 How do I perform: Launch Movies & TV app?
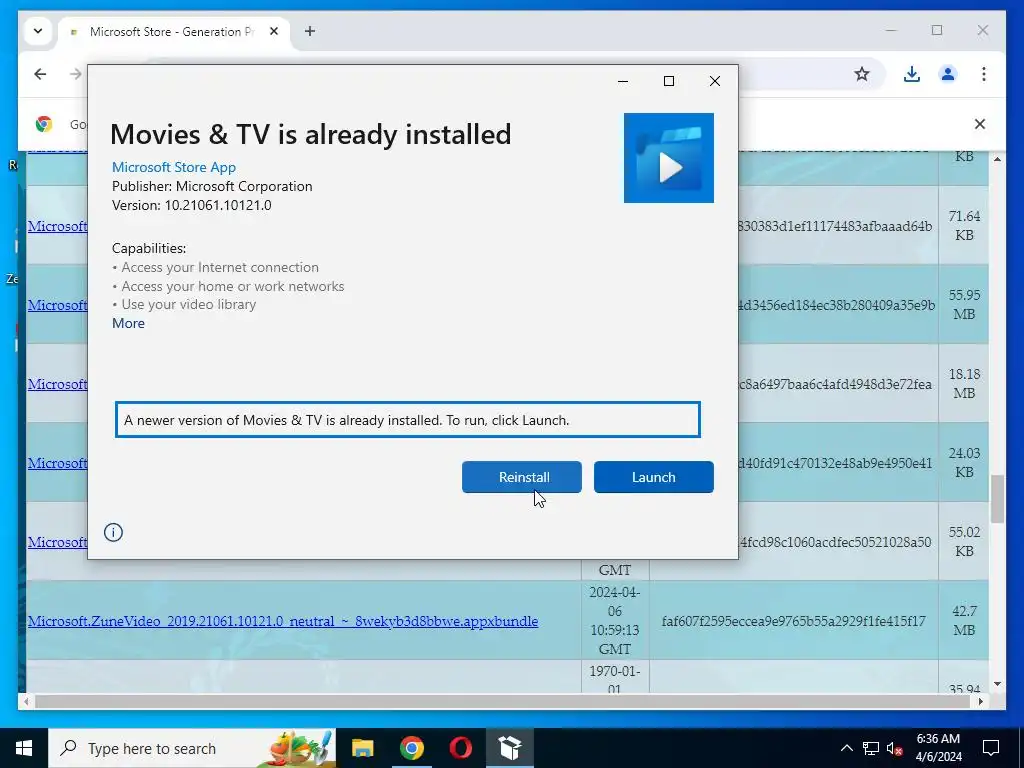[653, 477]
